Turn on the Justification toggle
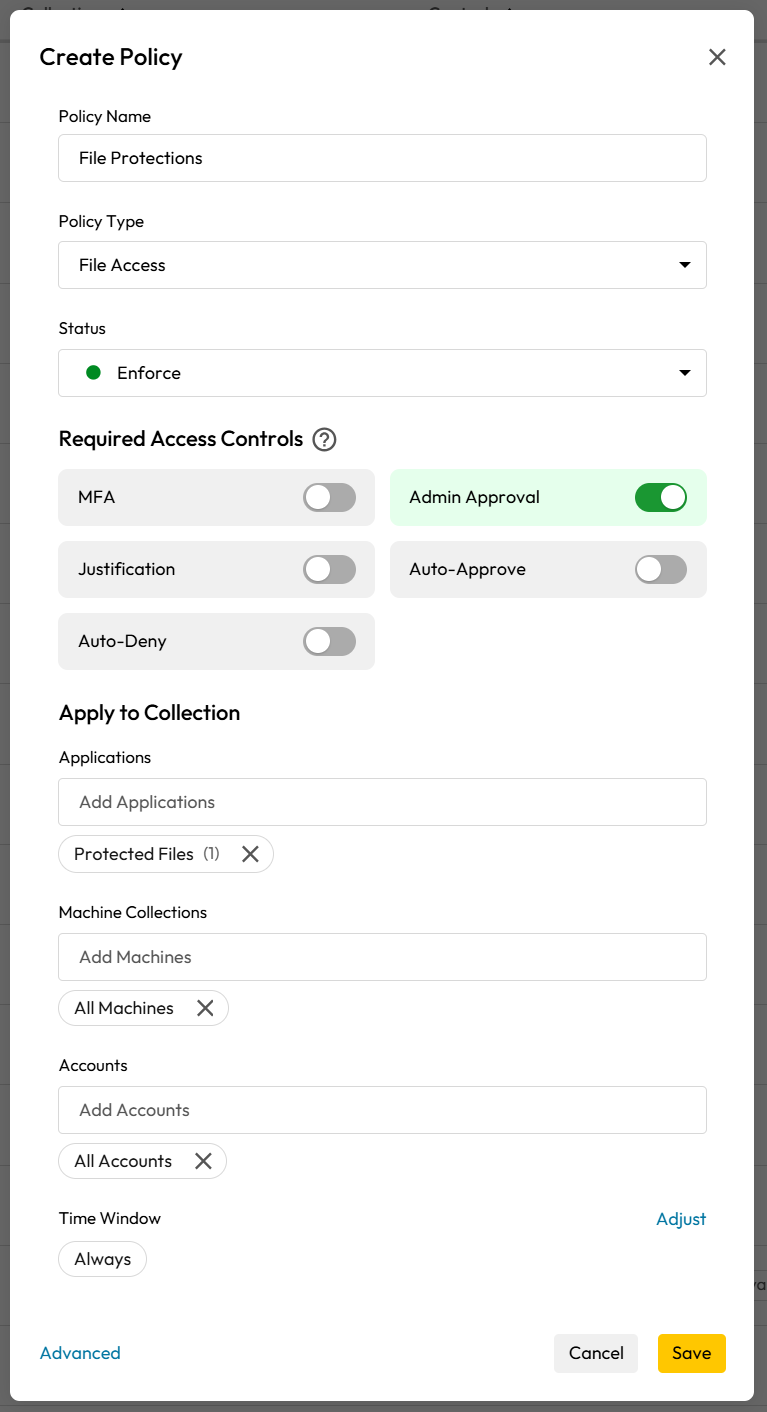Screen dimensions: 767x1412 pos(330,569)
